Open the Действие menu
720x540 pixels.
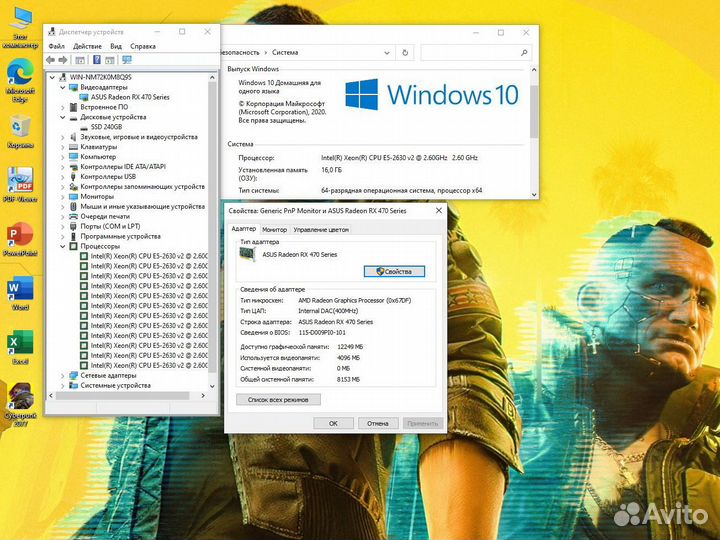coord(87,46)
